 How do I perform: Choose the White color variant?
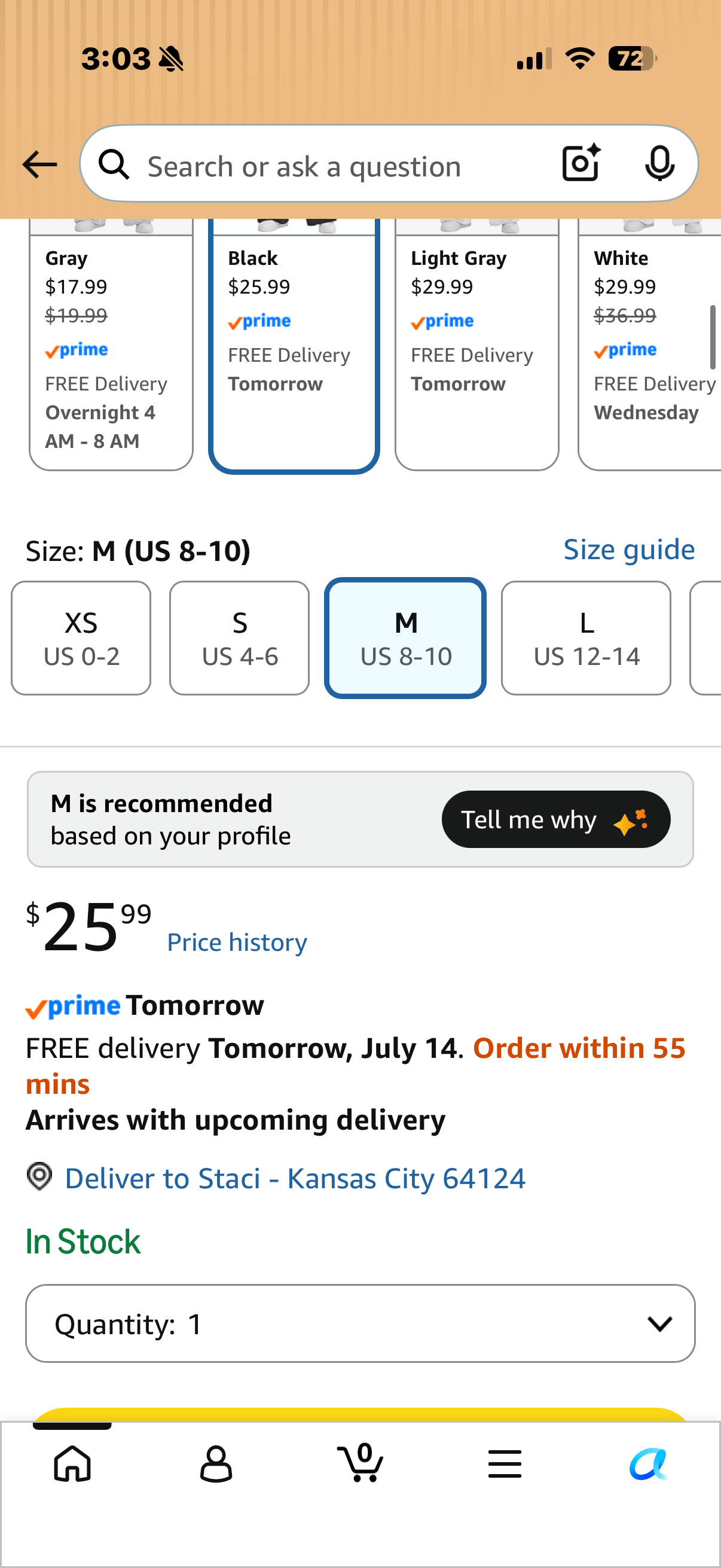[x=649, y=344]
